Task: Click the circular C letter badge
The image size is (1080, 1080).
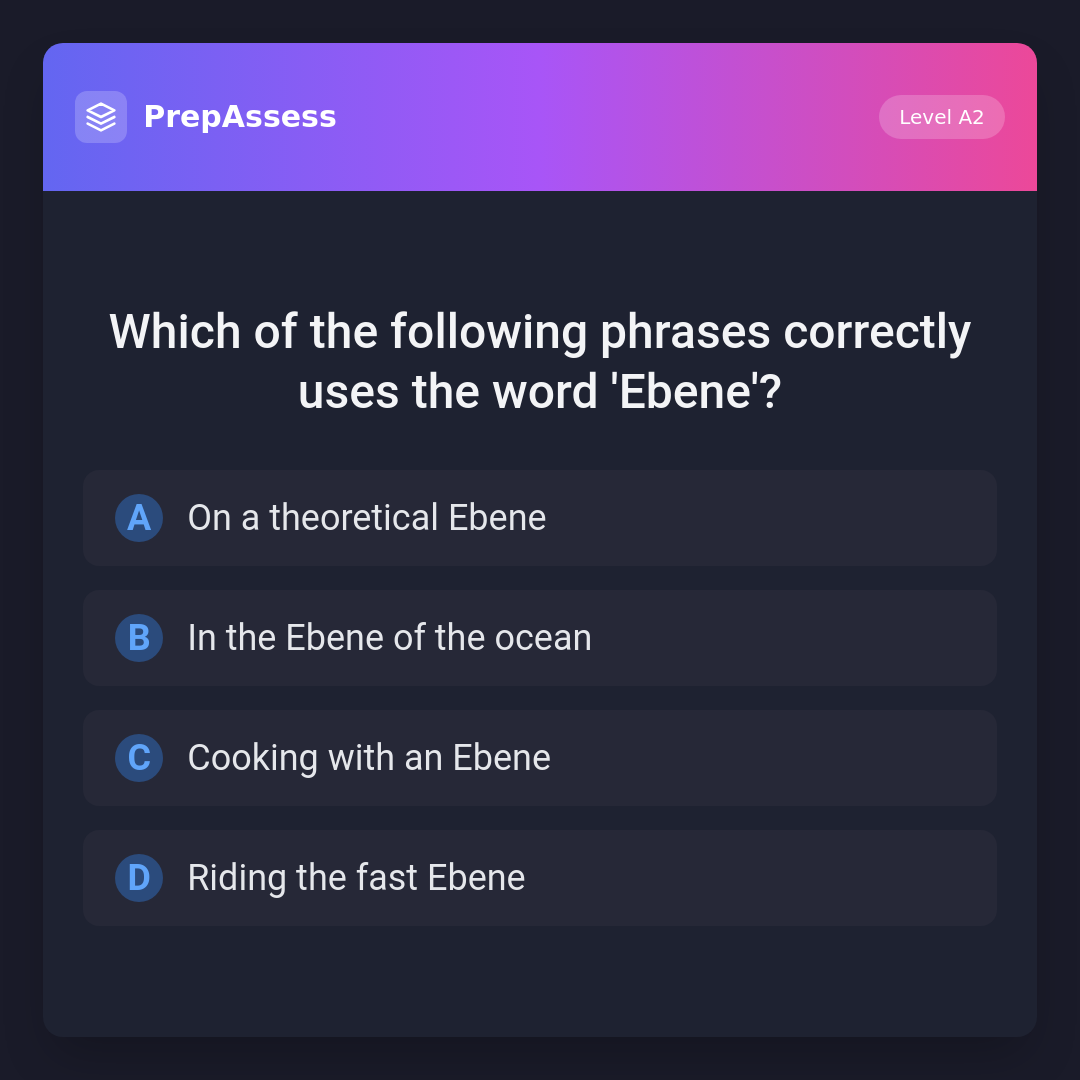Action: 139,758
